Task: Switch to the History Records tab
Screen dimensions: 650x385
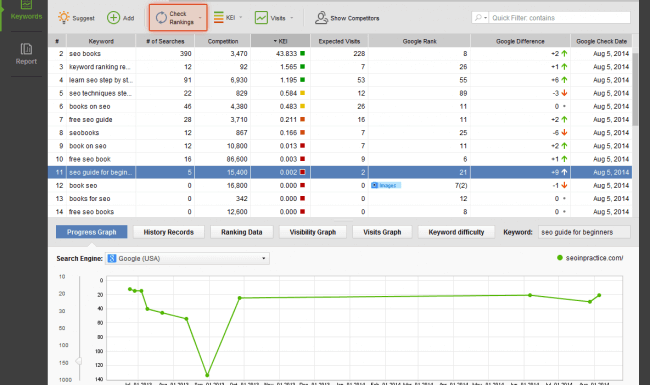Action: point(169,232)
